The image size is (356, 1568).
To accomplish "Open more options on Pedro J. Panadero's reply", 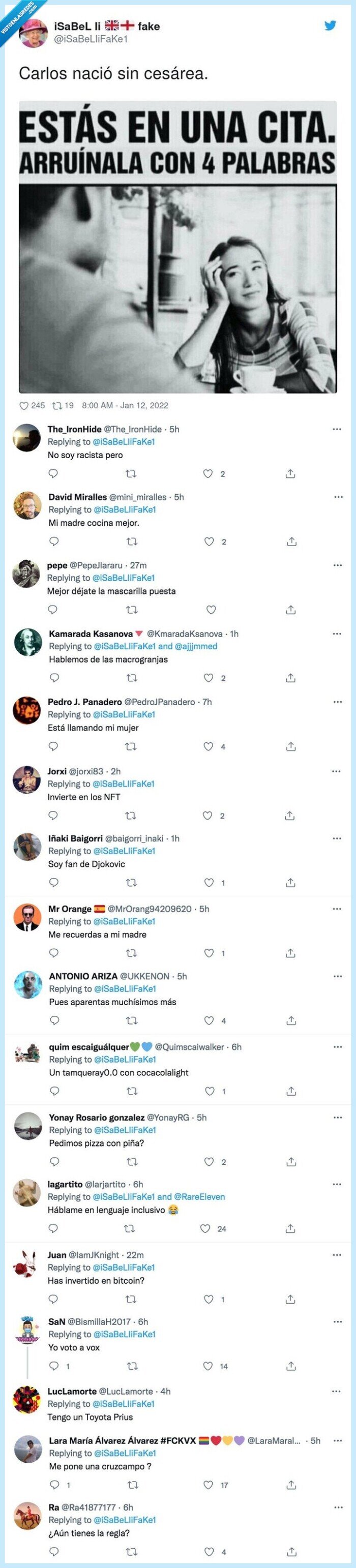I will coord(337,702).
